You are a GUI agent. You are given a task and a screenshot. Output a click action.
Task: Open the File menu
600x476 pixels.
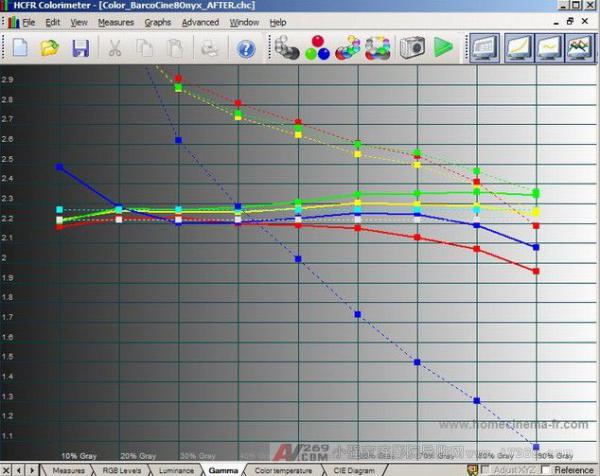click(28, 22)
